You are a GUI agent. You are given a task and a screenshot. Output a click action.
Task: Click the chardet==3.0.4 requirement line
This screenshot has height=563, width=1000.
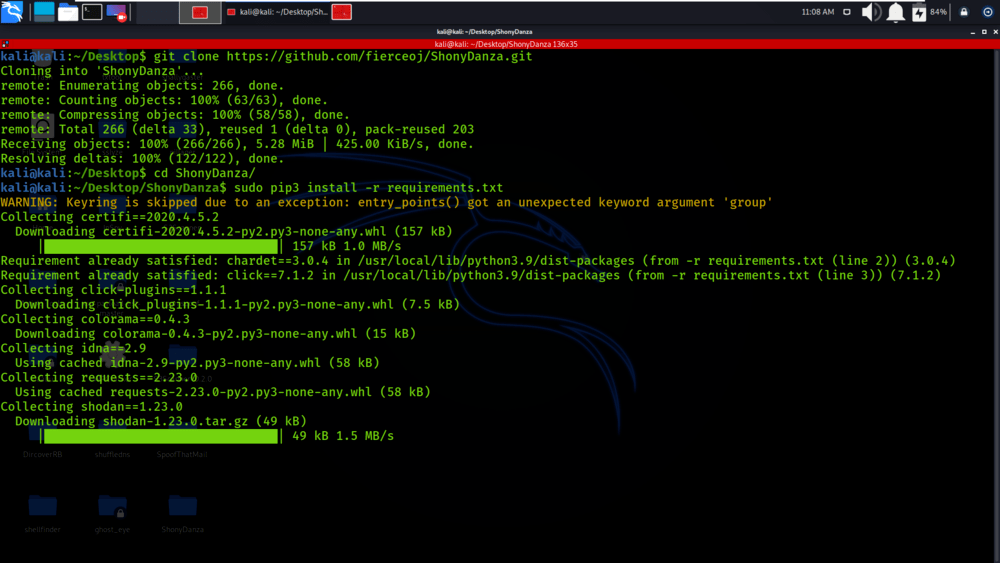(x=478, y=261)
